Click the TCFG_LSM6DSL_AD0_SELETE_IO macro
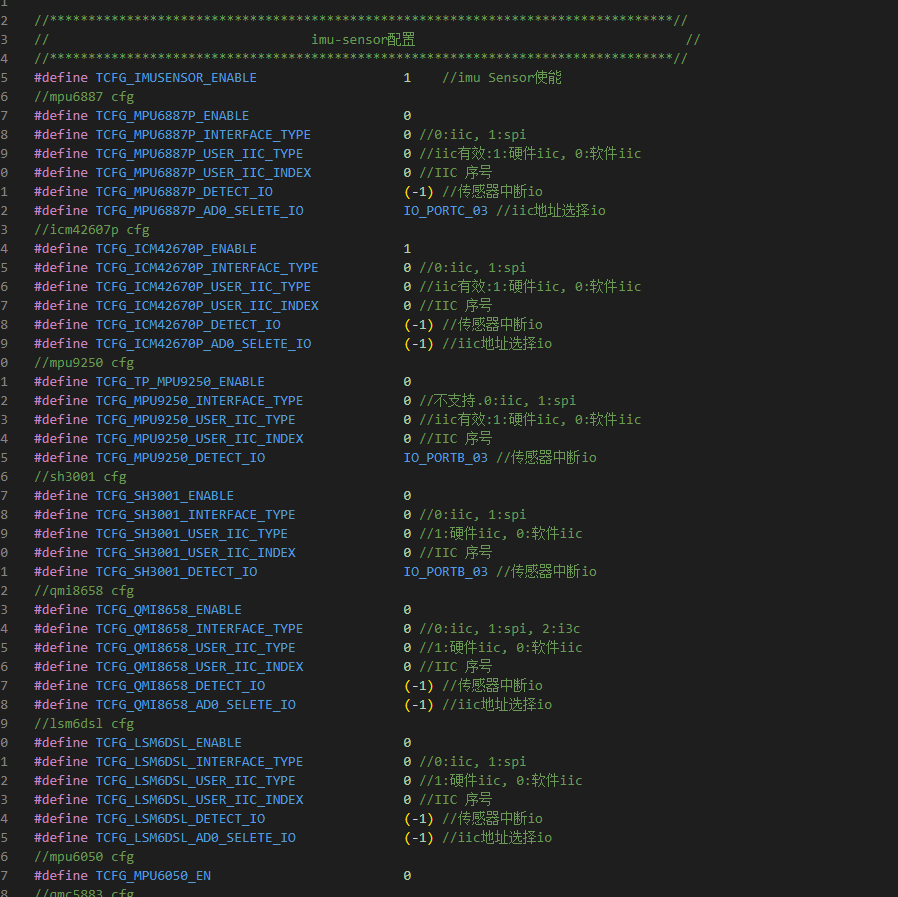This screenshot has height=897, width=898. (x=195, y=837)
